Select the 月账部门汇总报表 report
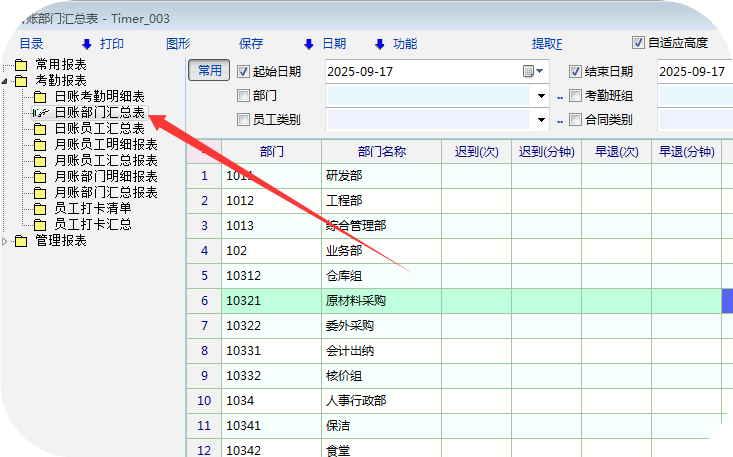Image resolution: width=733 pixels, height=457 pixels. [x=105, y=193]
